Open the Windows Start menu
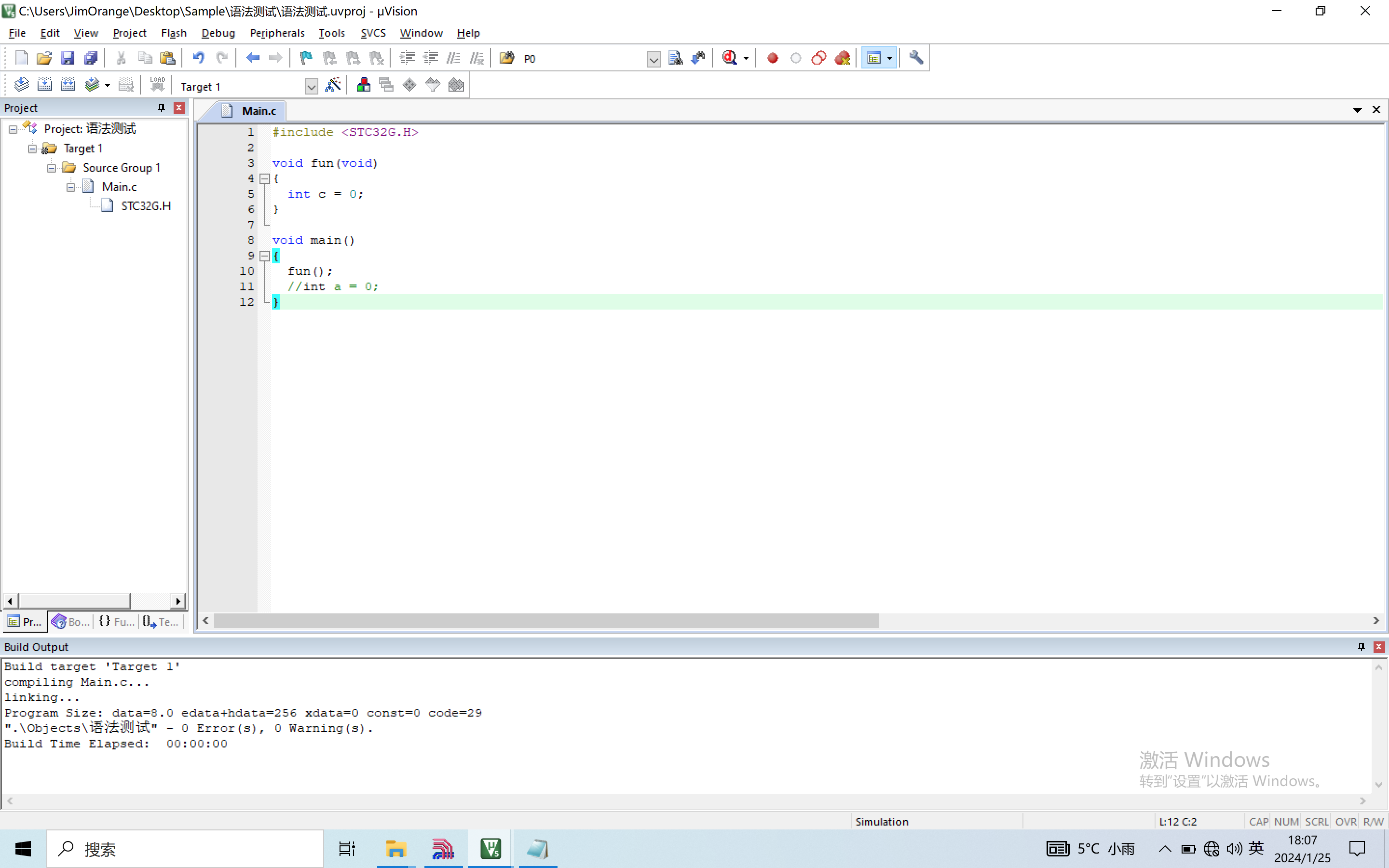The height and width of the screenshot is (868, 1389). 23,849
